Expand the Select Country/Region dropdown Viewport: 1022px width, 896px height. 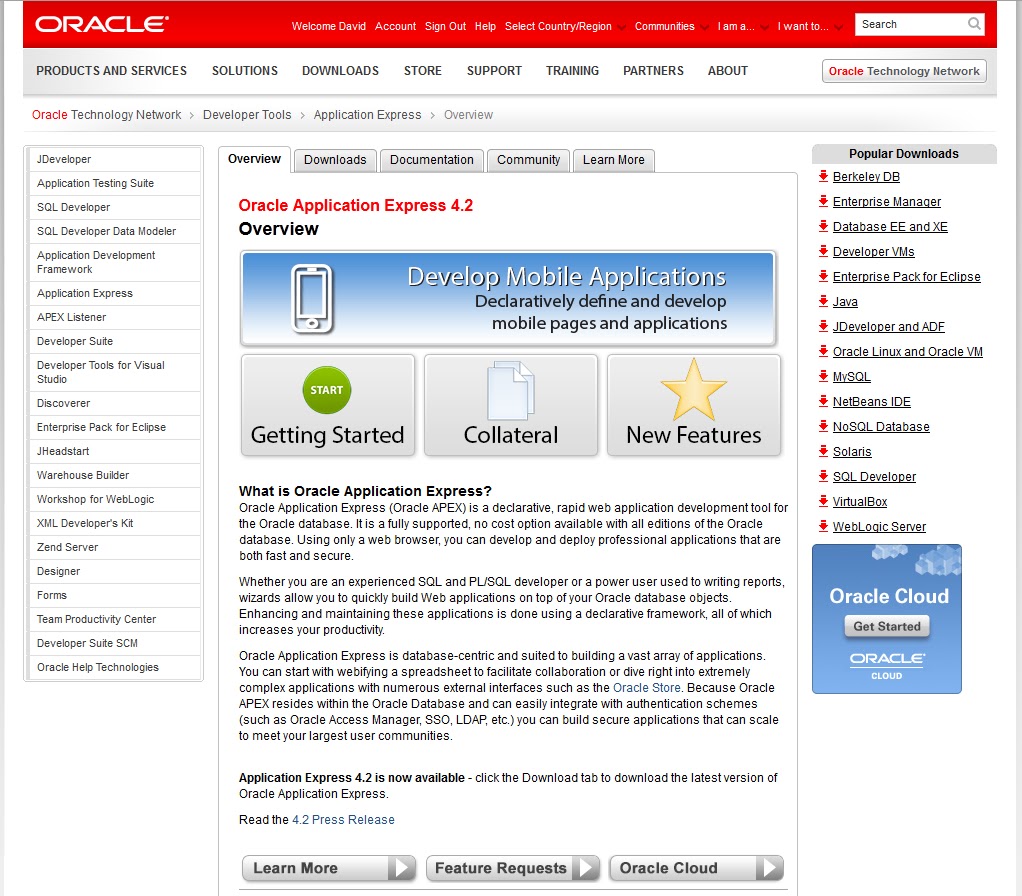[x=564, y=26]
